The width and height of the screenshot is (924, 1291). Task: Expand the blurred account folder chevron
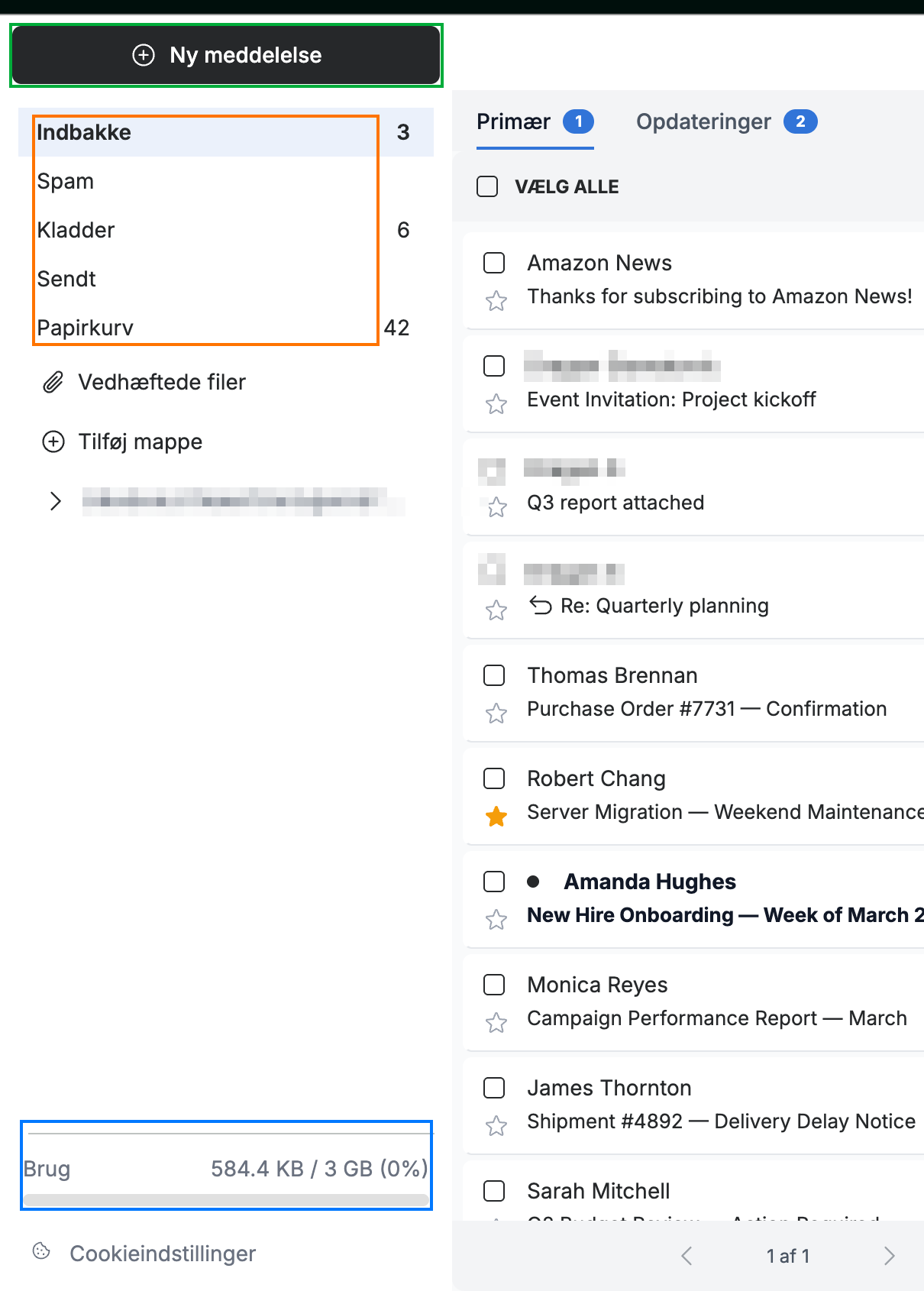pos(55,501)
